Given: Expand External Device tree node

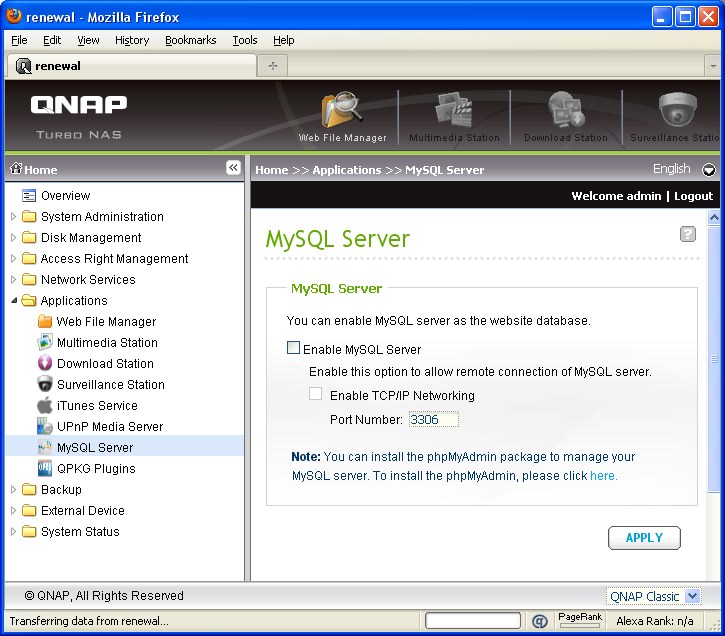Looking at the screenshot, I should click(13, 510).
